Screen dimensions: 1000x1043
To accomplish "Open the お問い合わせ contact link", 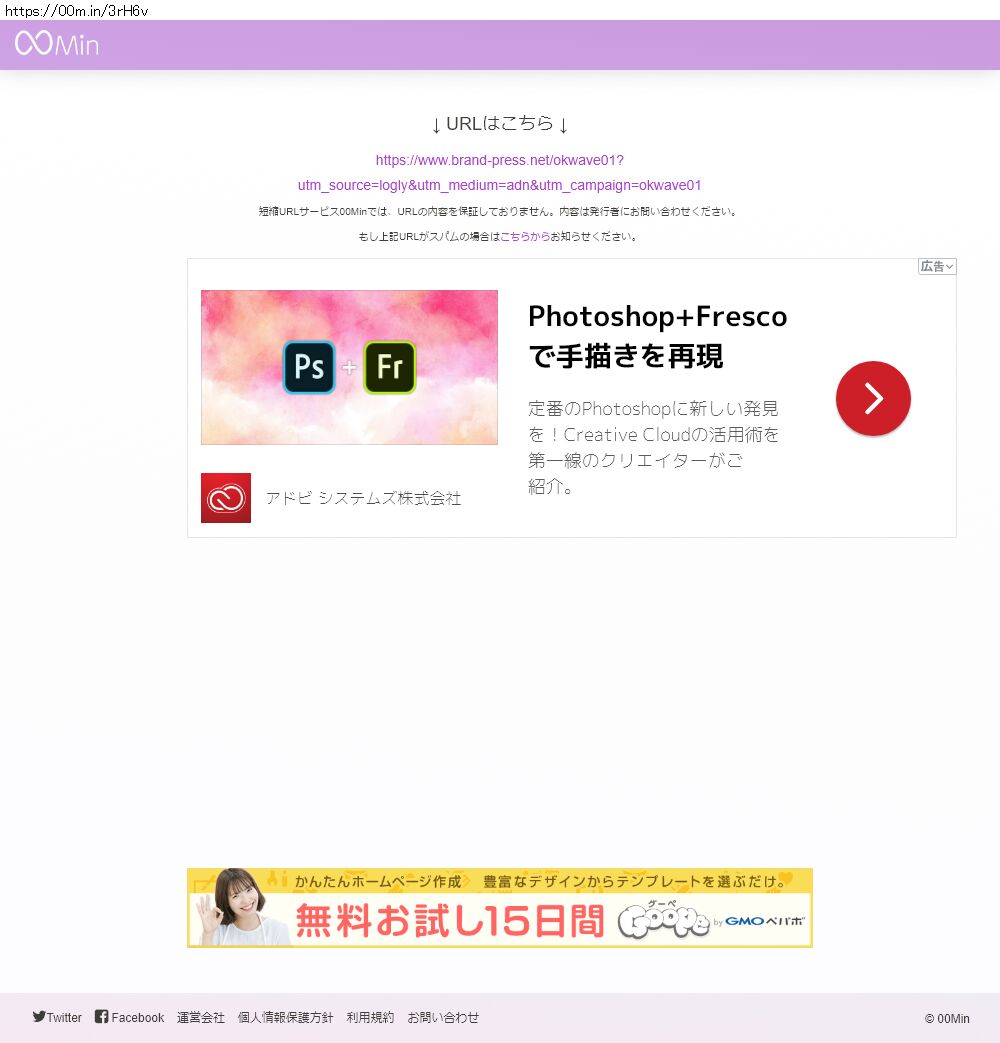I will click(x=443, y=1018).
